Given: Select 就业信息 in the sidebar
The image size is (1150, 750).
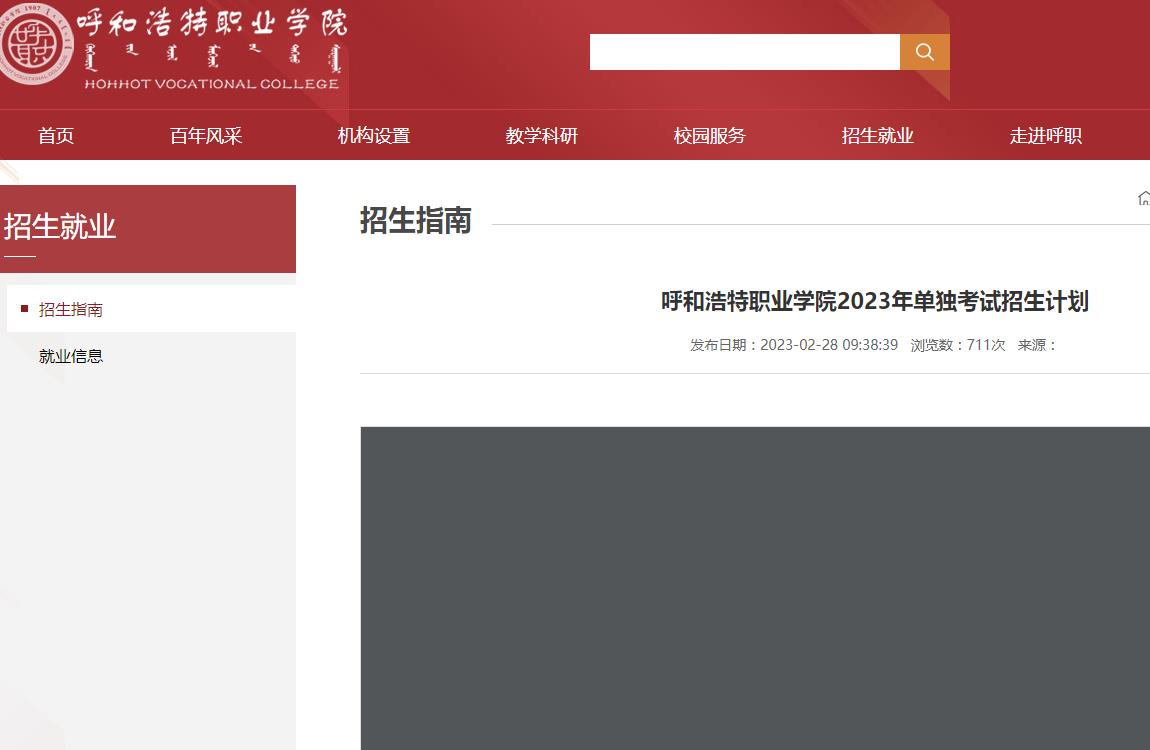Looking at the screenshot, I should [x=71, y=356].
